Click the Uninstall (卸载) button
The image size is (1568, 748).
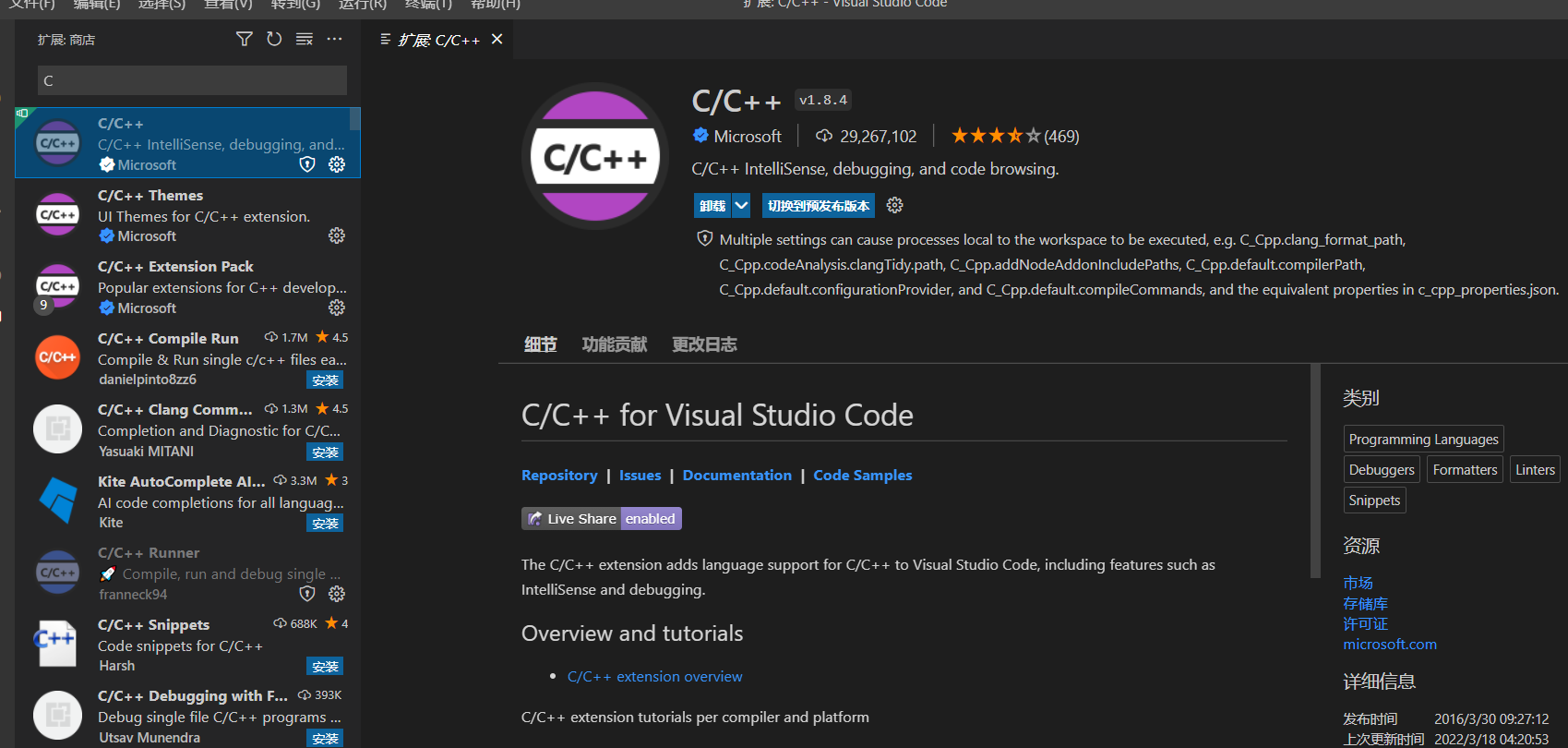(x=712, y=205)
